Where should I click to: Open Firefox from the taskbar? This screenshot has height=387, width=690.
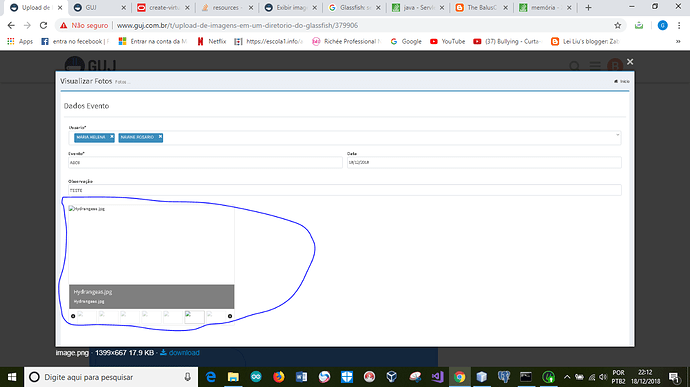[279, 377]
